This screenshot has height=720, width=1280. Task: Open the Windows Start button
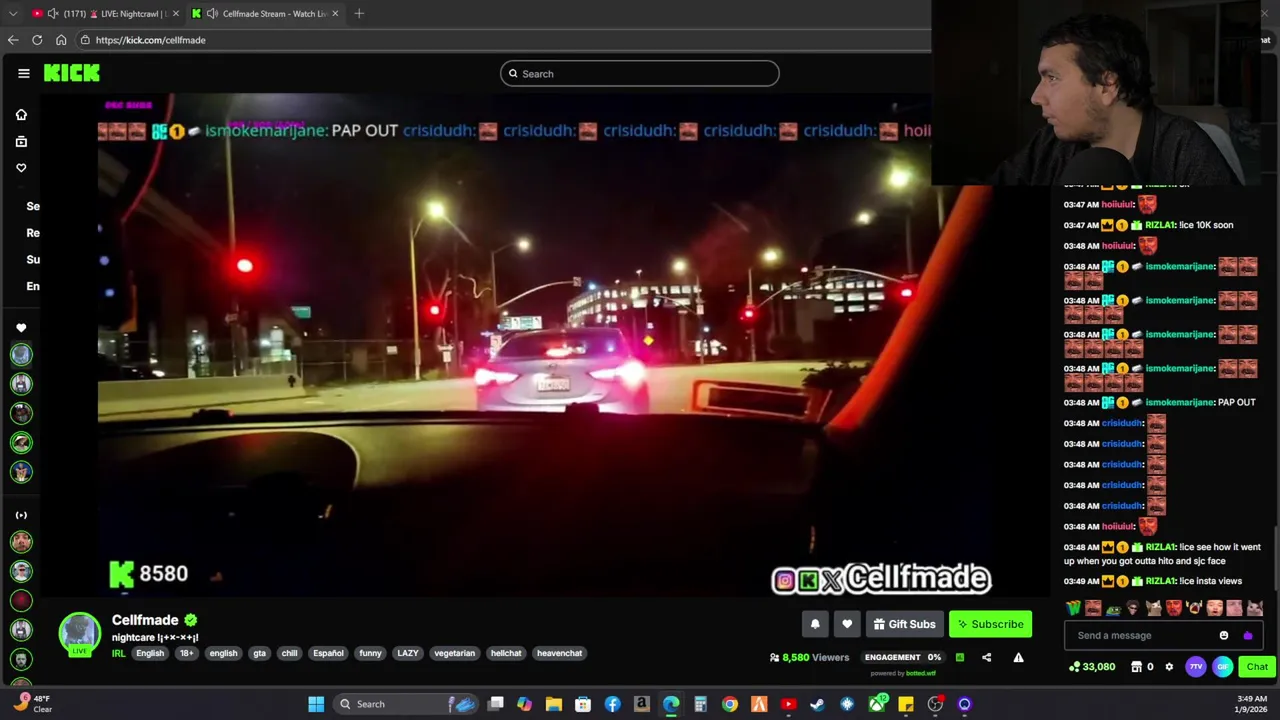click(x=316, y=704)
